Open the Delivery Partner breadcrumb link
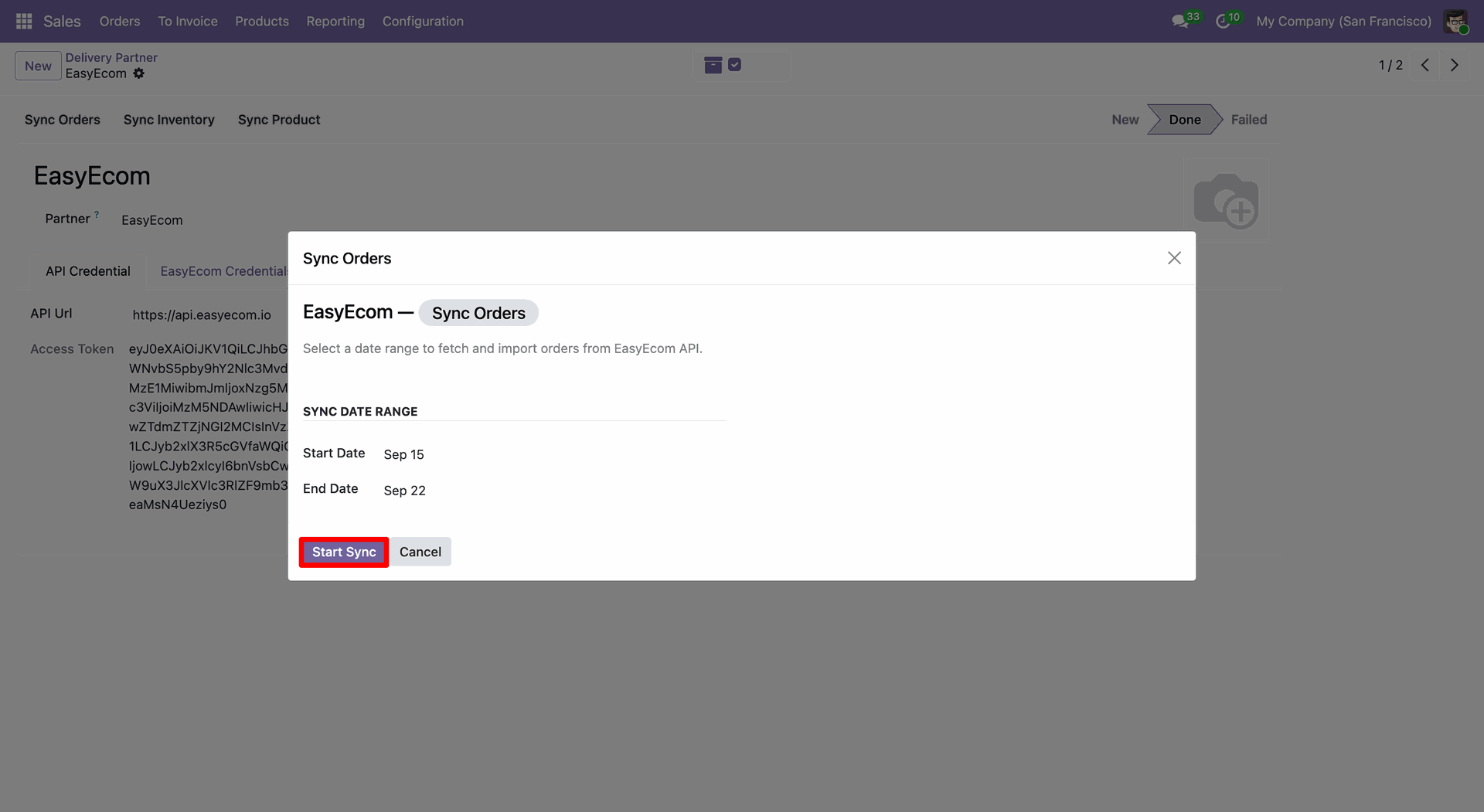This screenshot has height=812, width=1484. (x=111, y=57)
